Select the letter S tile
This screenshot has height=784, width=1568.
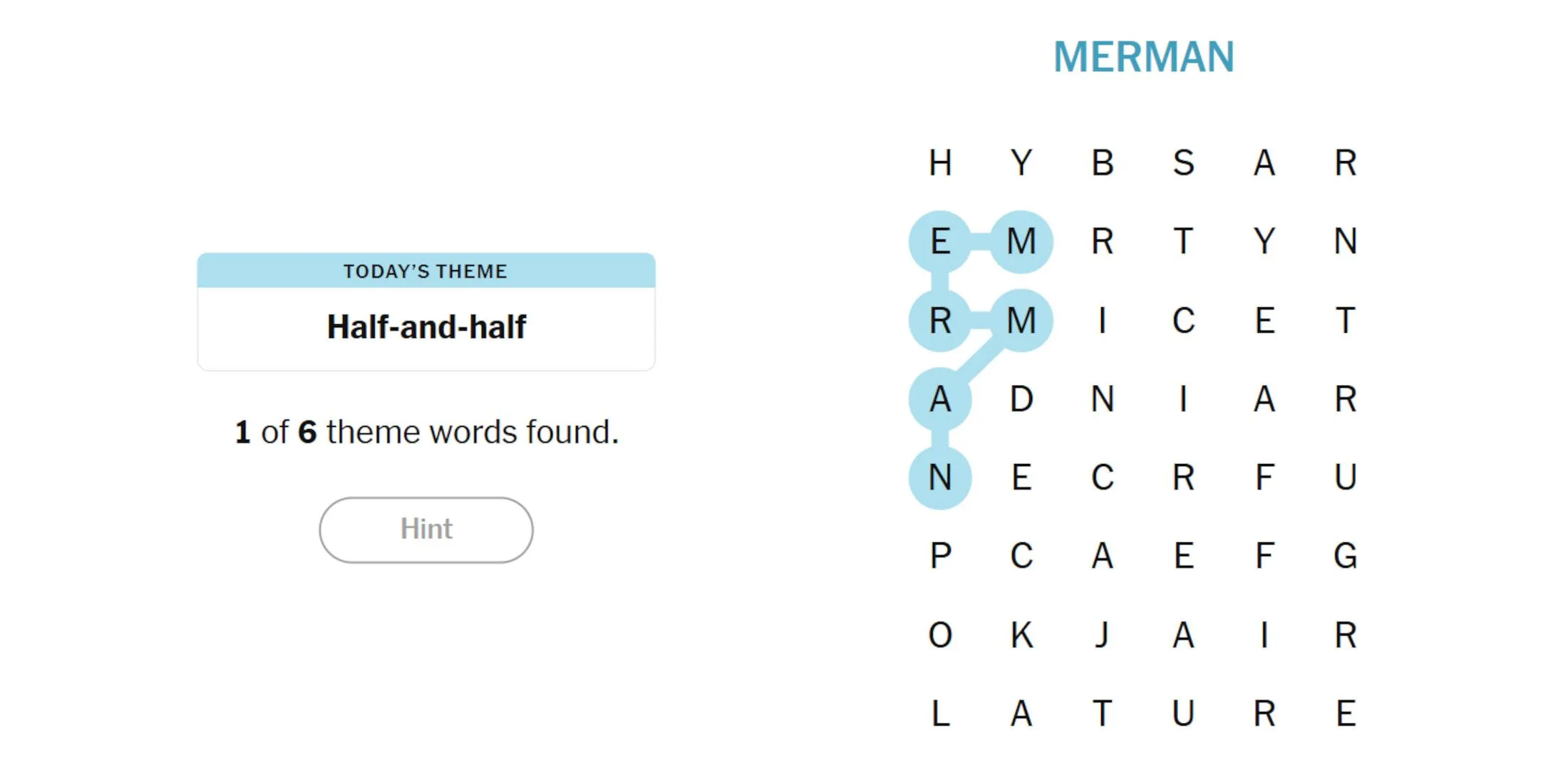coord(1183,163)
